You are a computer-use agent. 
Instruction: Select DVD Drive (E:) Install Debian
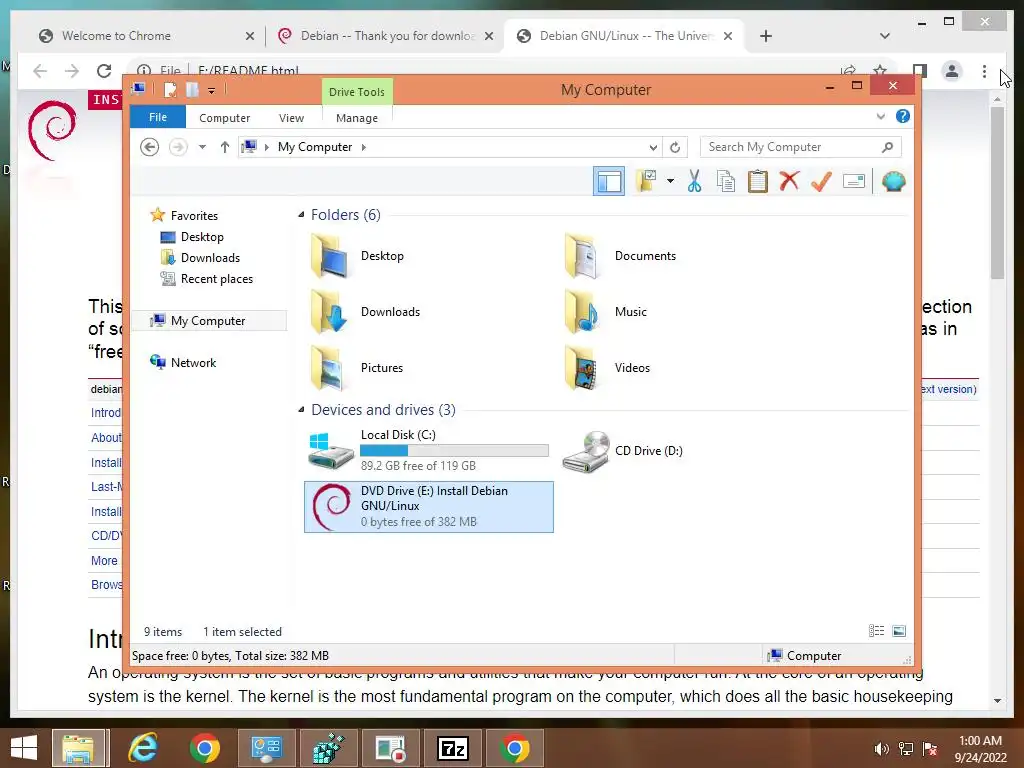428,507
